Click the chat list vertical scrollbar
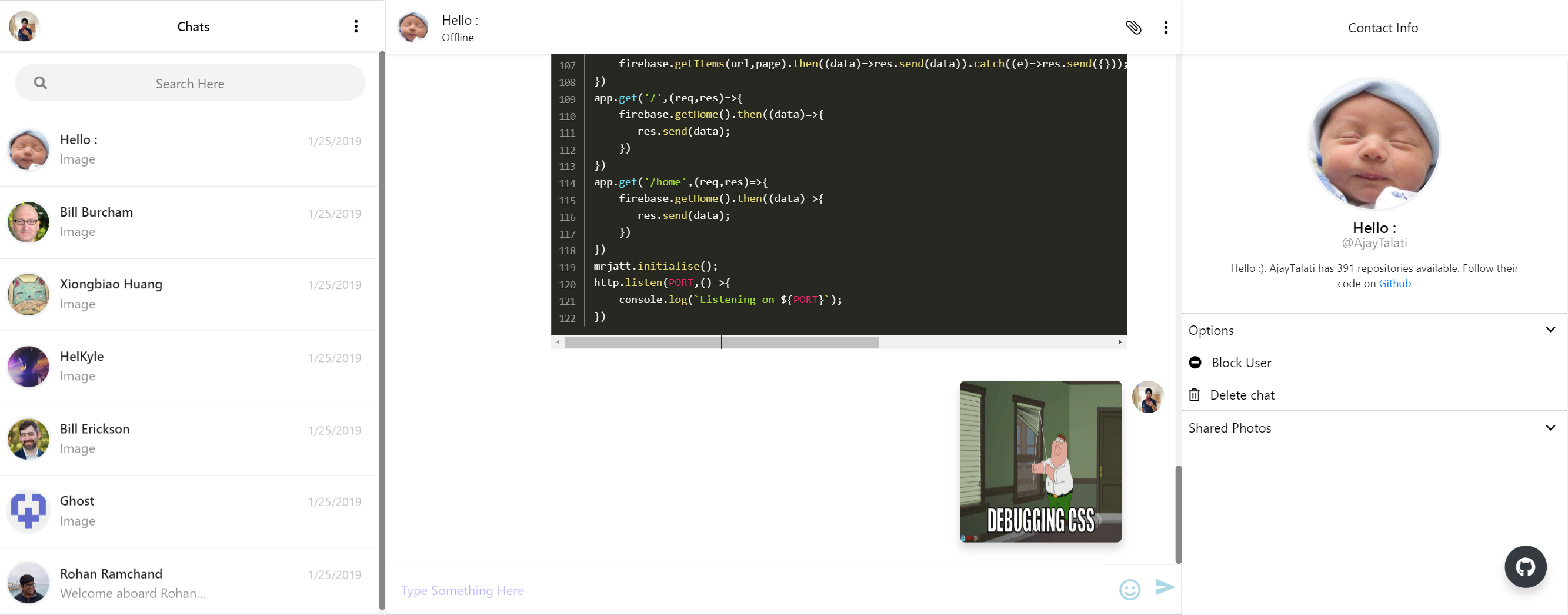 [x=382, y=330]
